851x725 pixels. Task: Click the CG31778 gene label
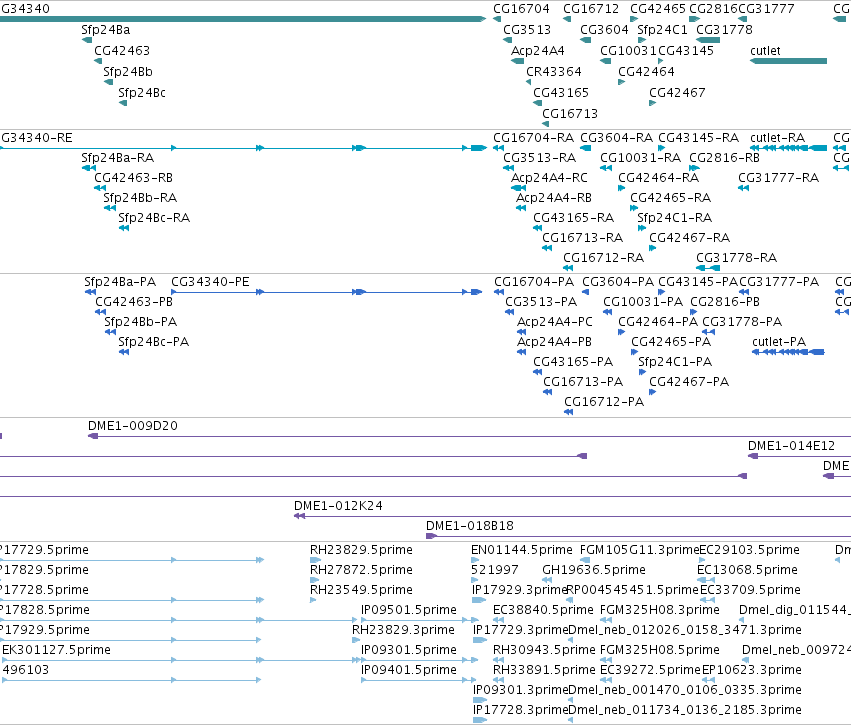click(x=725, y=30)
